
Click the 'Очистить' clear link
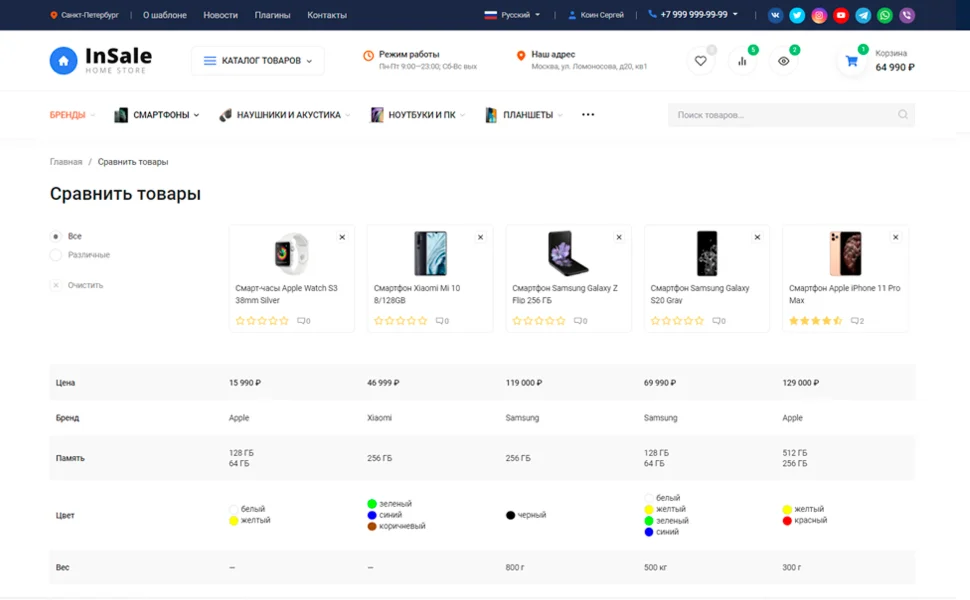(84, 285)
